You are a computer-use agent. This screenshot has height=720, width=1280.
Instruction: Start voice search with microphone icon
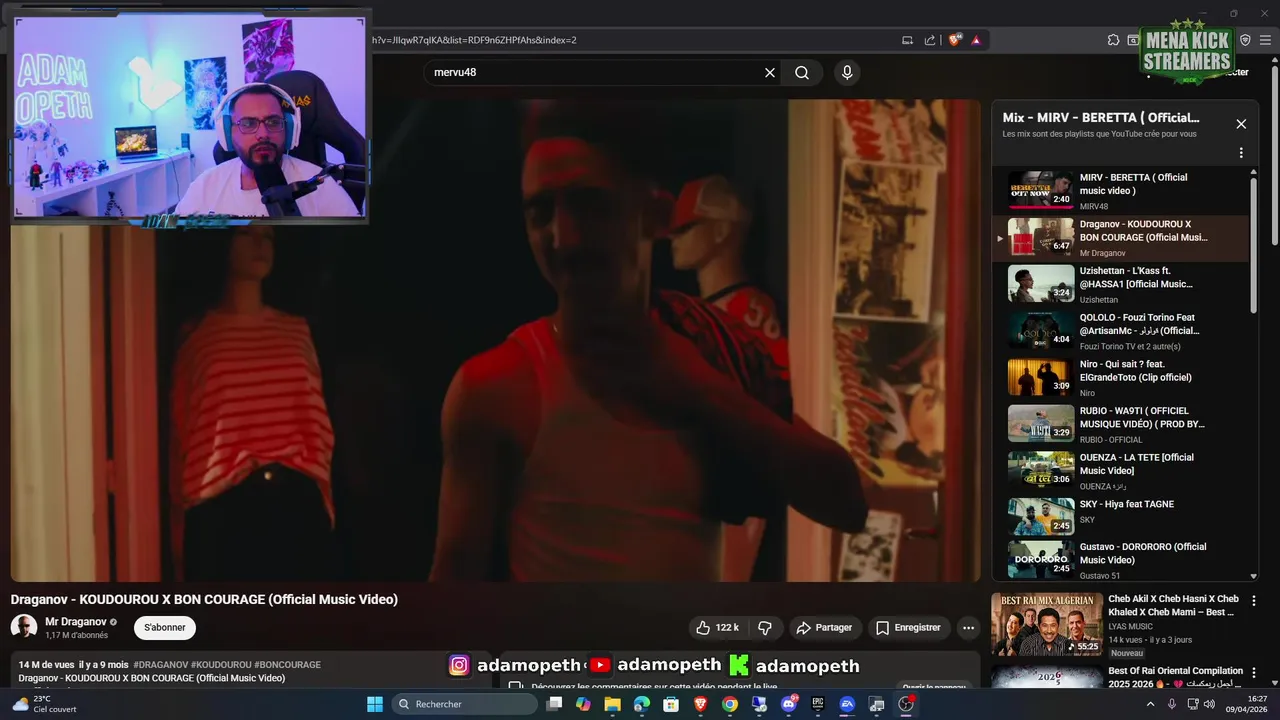point(847,72)
